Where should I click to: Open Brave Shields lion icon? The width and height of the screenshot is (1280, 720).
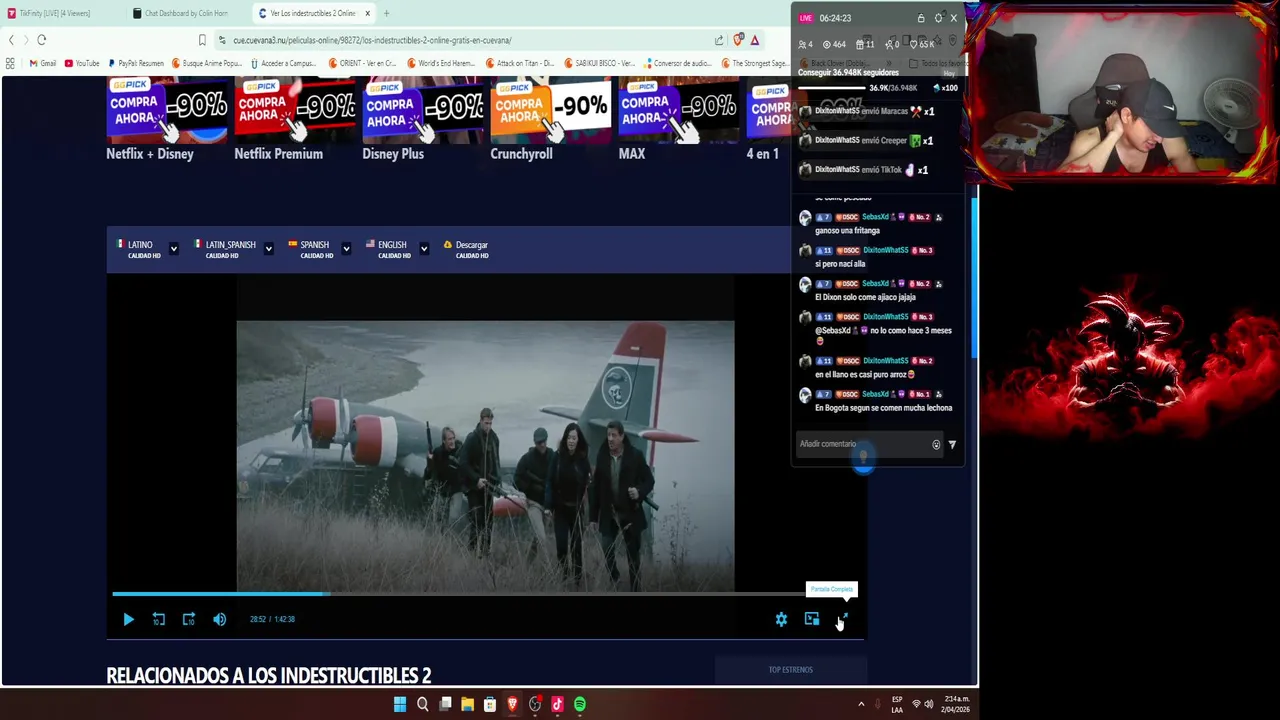point(738,40)
